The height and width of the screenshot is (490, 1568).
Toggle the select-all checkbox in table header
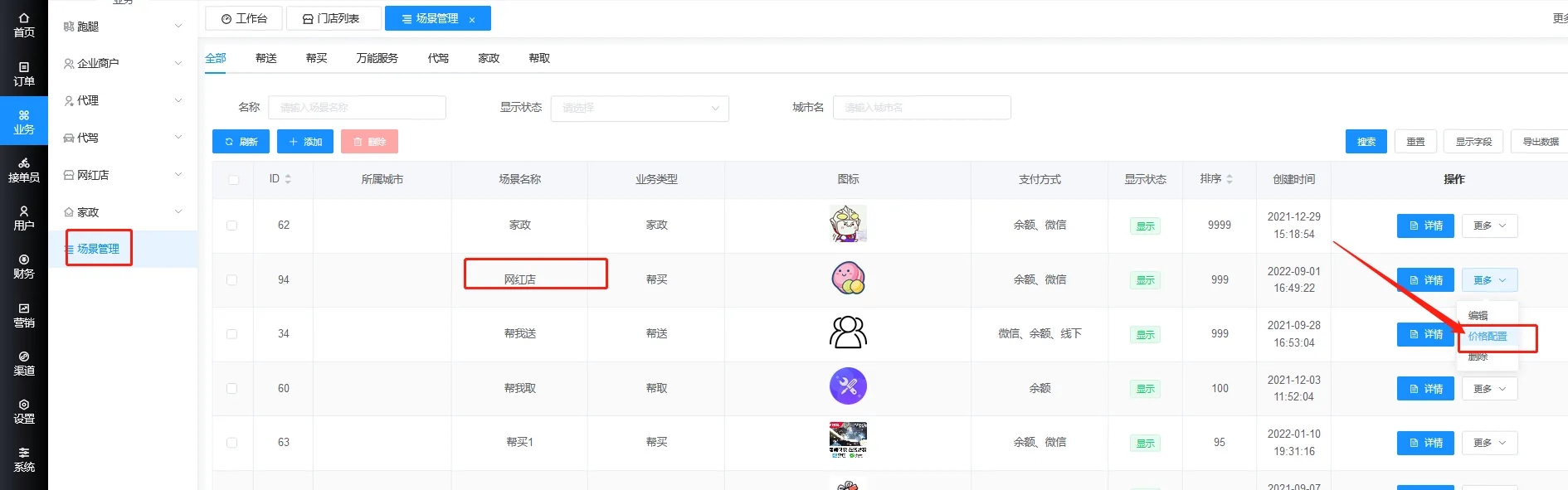click(x=233, y=180)
